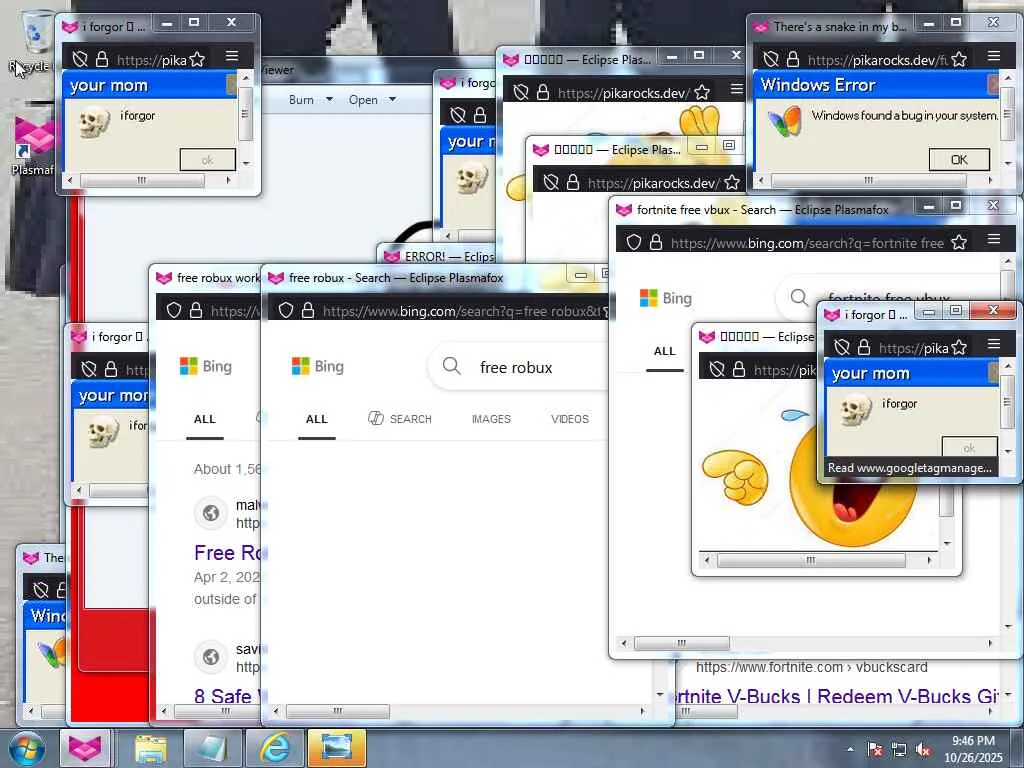Click Bing logo in free robux Search window

tap(317, 366)
